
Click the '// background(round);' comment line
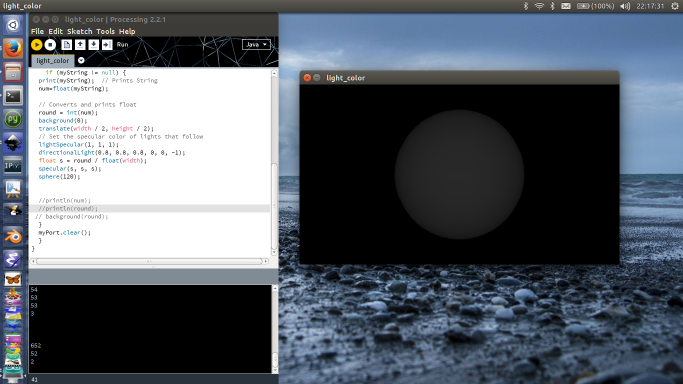[x=71, y=216]
